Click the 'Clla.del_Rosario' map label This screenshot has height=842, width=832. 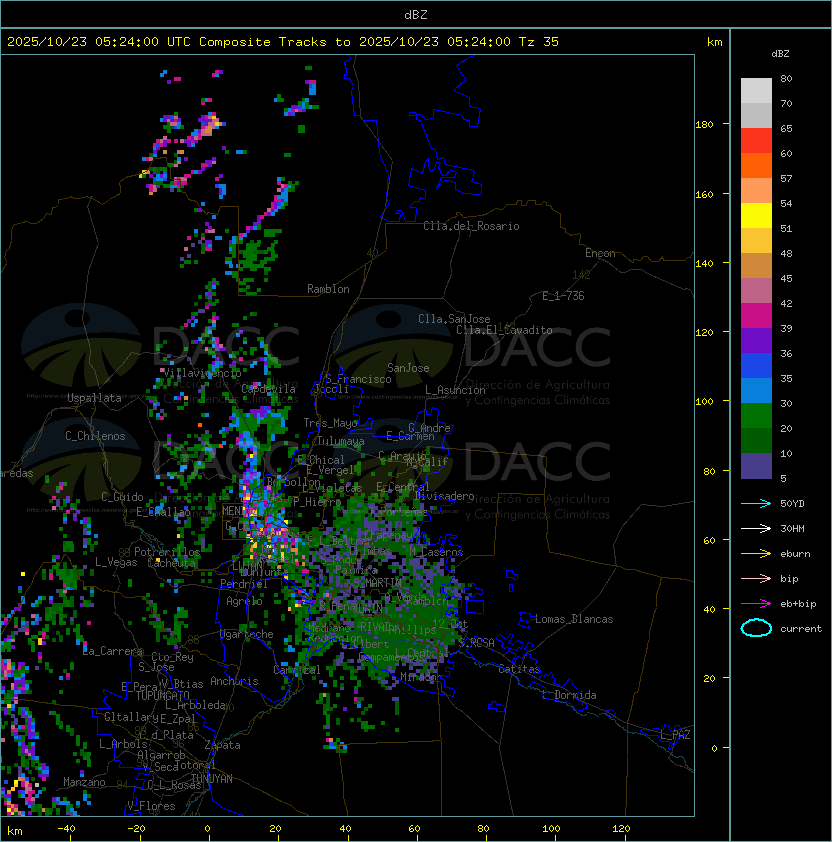(471, 226)
